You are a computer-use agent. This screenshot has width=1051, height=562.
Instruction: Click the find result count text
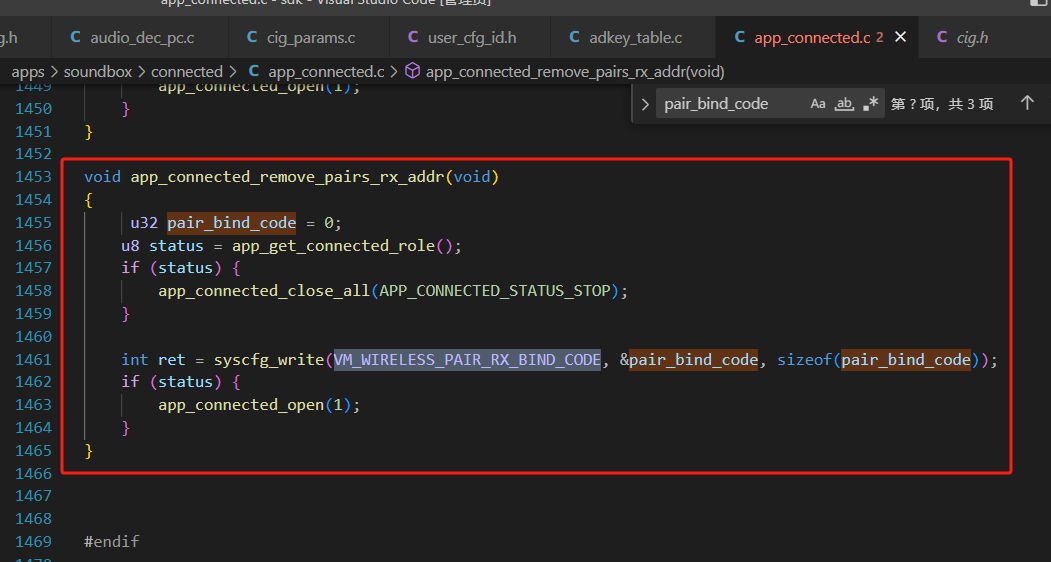tap(942, 104)
